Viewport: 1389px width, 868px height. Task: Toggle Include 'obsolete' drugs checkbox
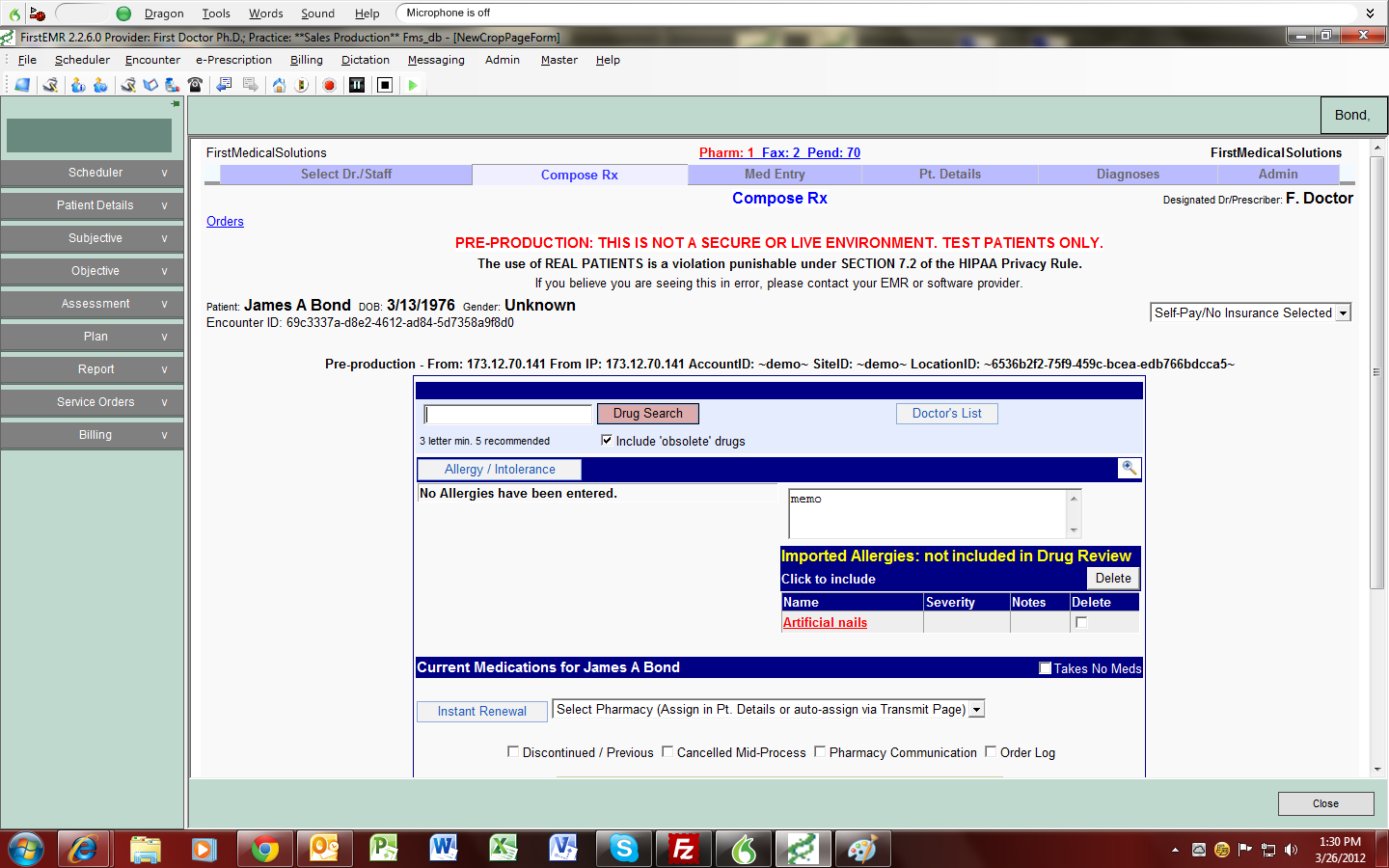click(607, 440)
